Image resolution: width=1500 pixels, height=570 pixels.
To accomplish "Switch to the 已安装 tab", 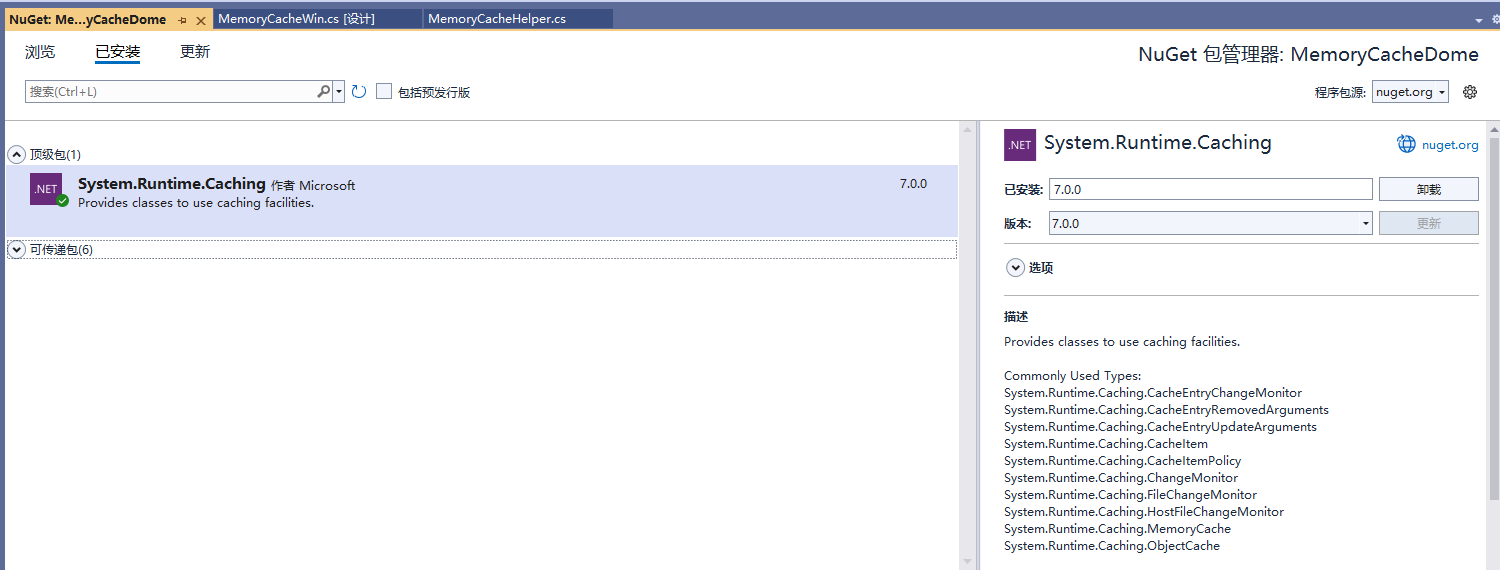I will pos(117,52).
